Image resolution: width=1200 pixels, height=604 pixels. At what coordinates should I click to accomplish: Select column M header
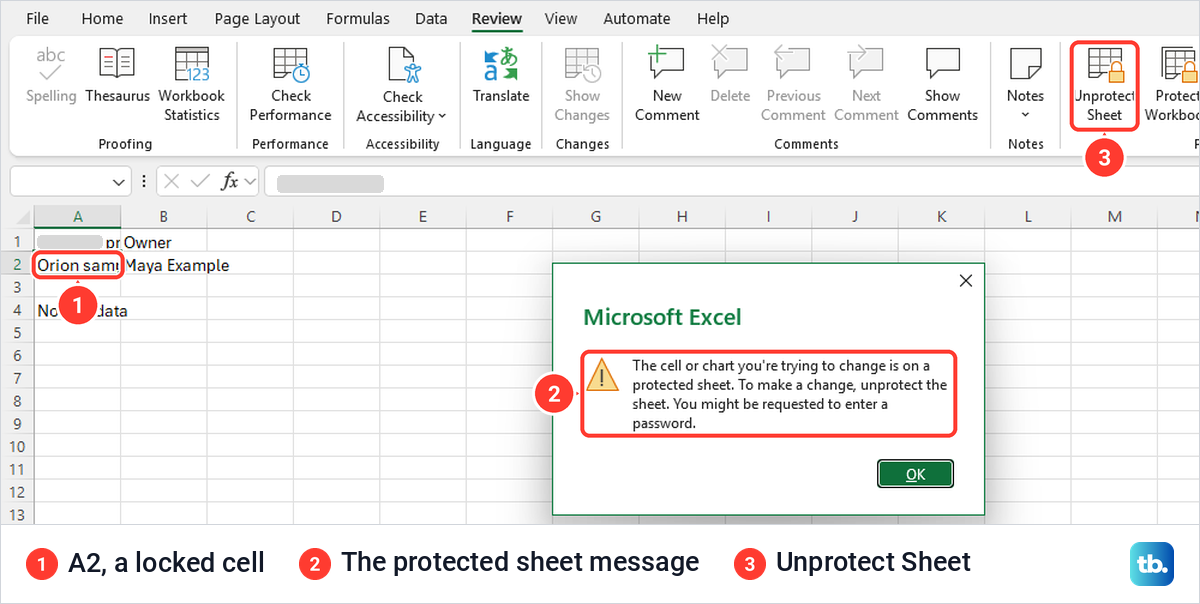(1114, 216)
